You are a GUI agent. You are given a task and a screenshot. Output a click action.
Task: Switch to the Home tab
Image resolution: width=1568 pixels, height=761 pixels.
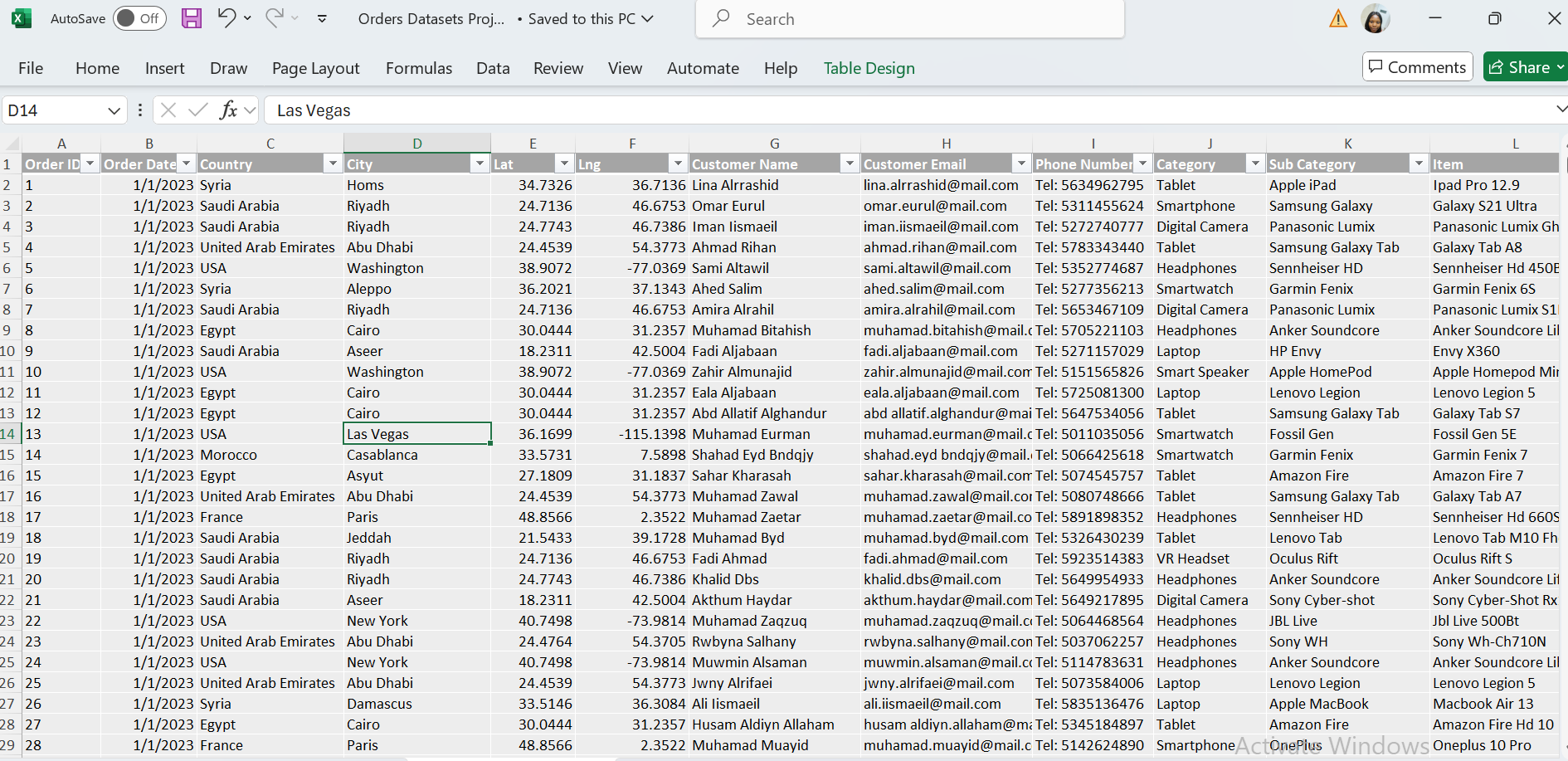click(x=97, y=68)
